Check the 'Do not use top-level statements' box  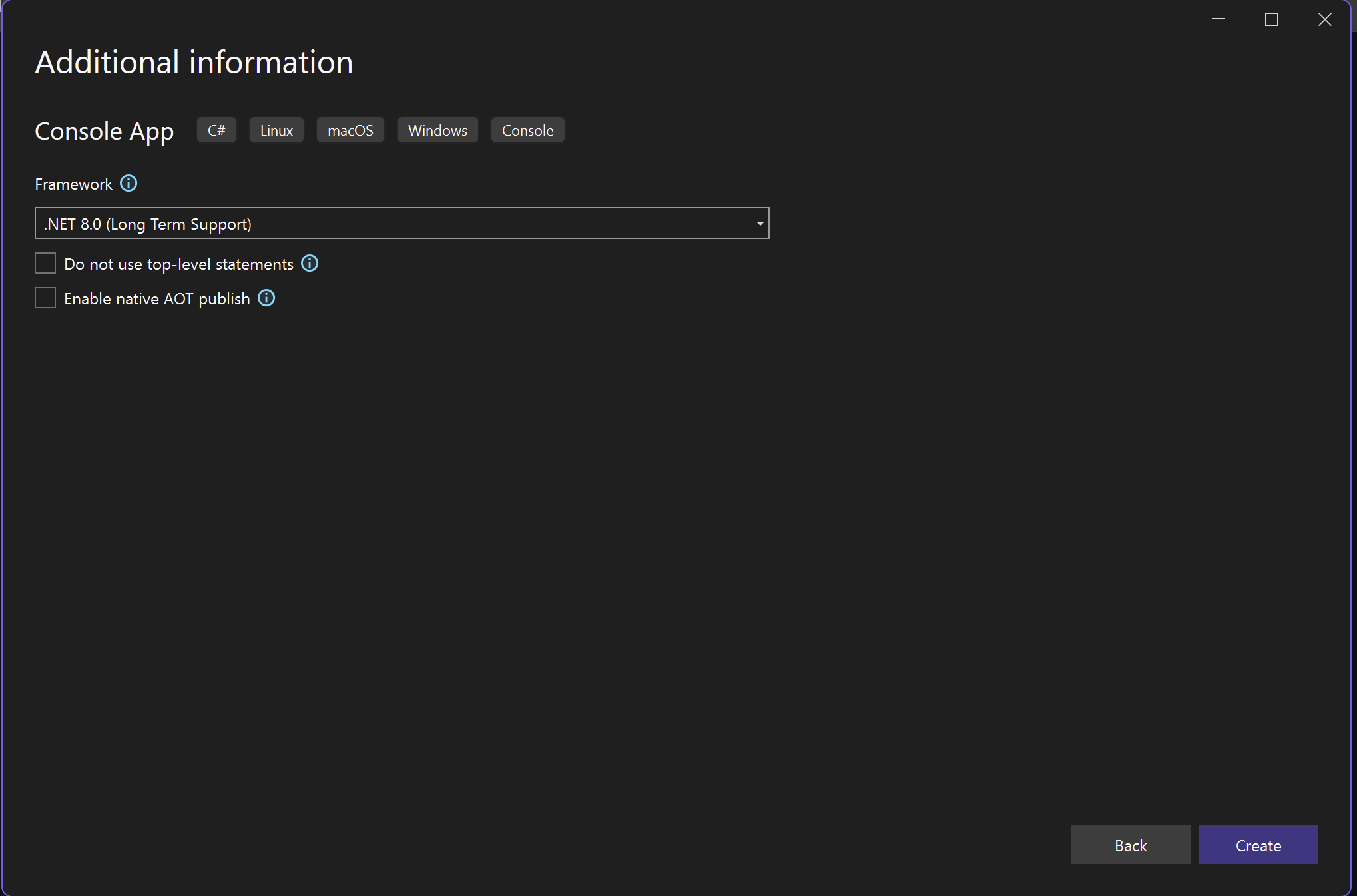click(x=45, y=264)
